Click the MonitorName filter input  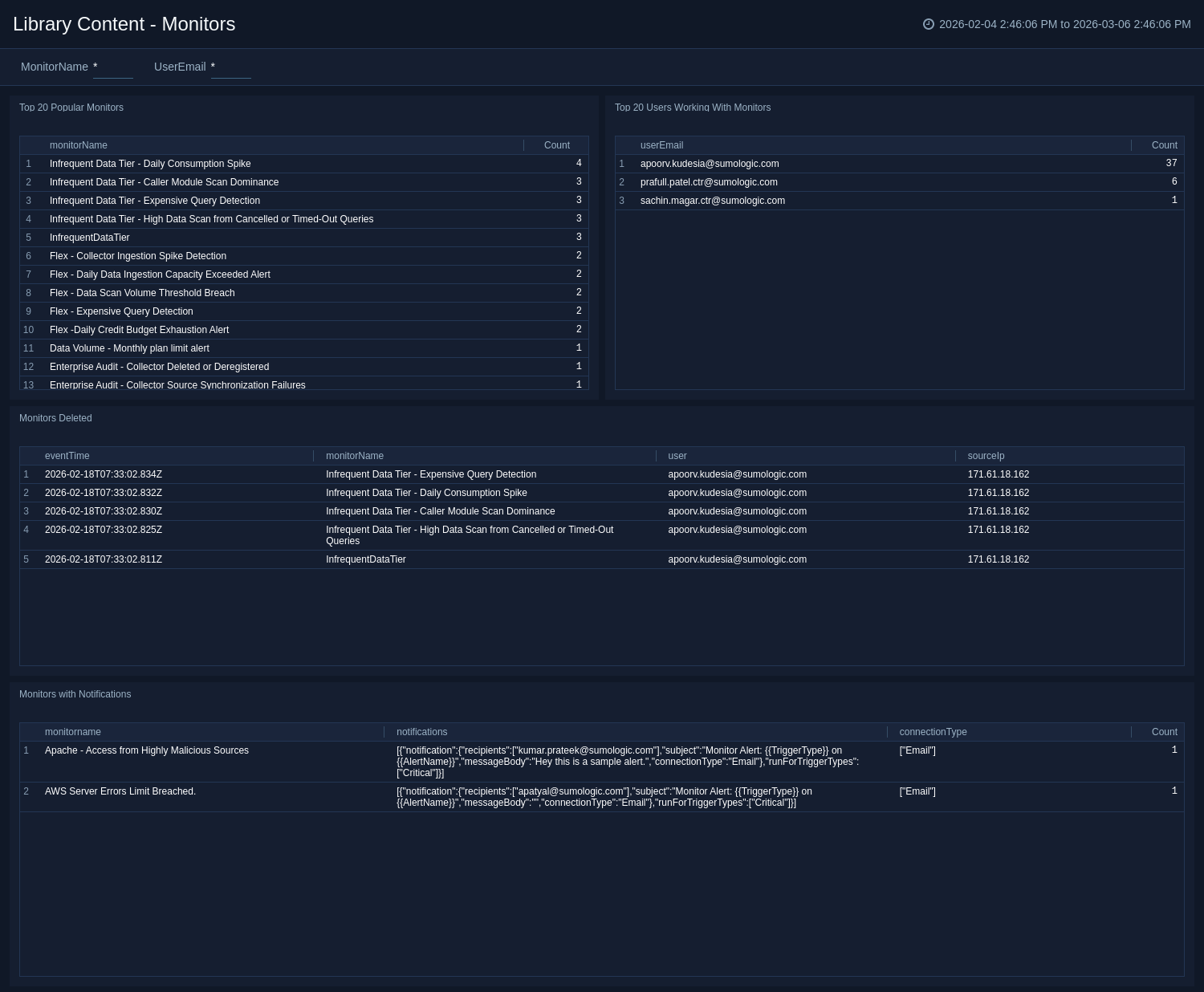pyautogui.click(x=112, y=67)
